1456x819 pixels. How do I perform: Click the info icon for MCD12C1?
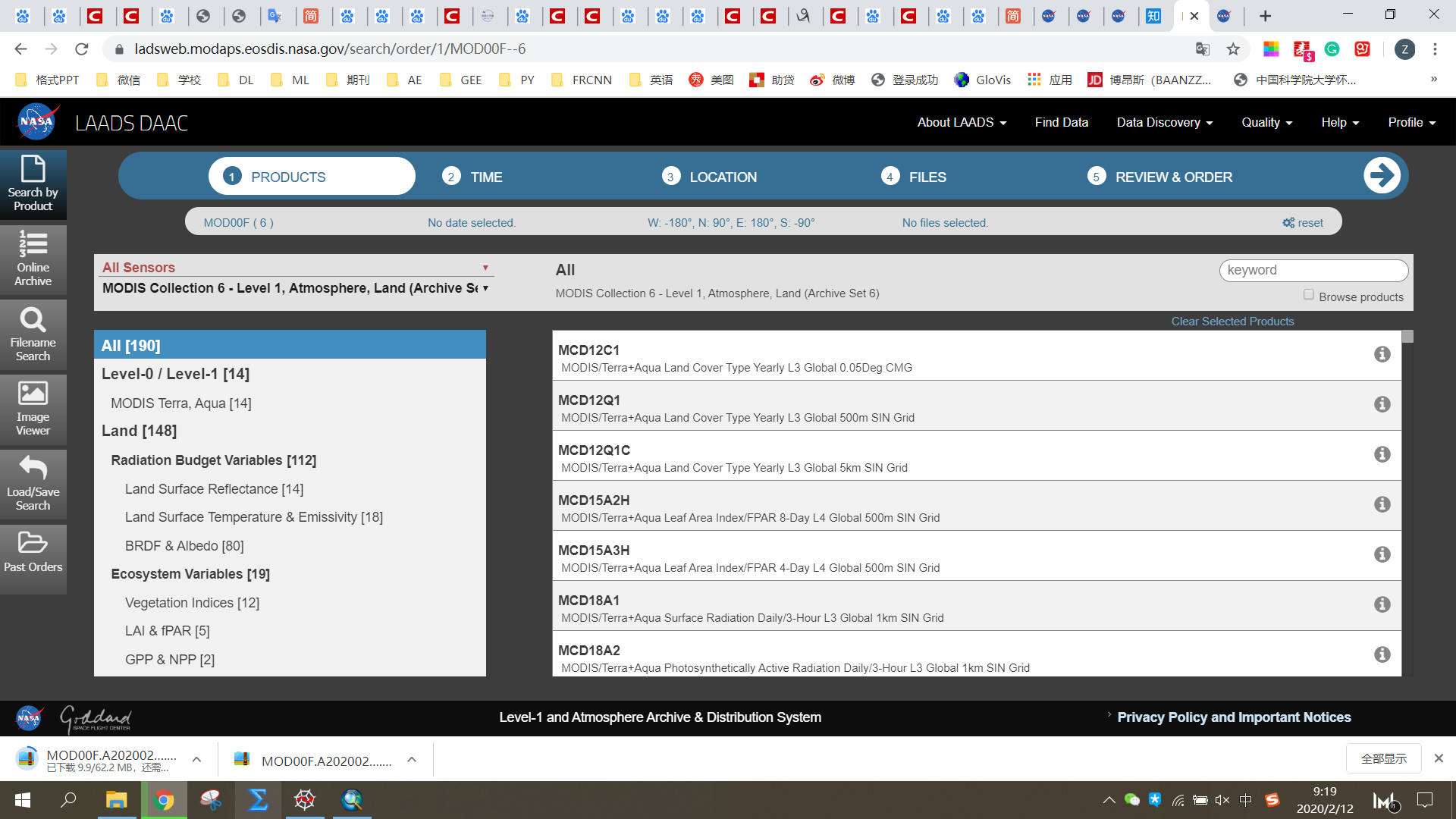click(x=1382, y=355)
